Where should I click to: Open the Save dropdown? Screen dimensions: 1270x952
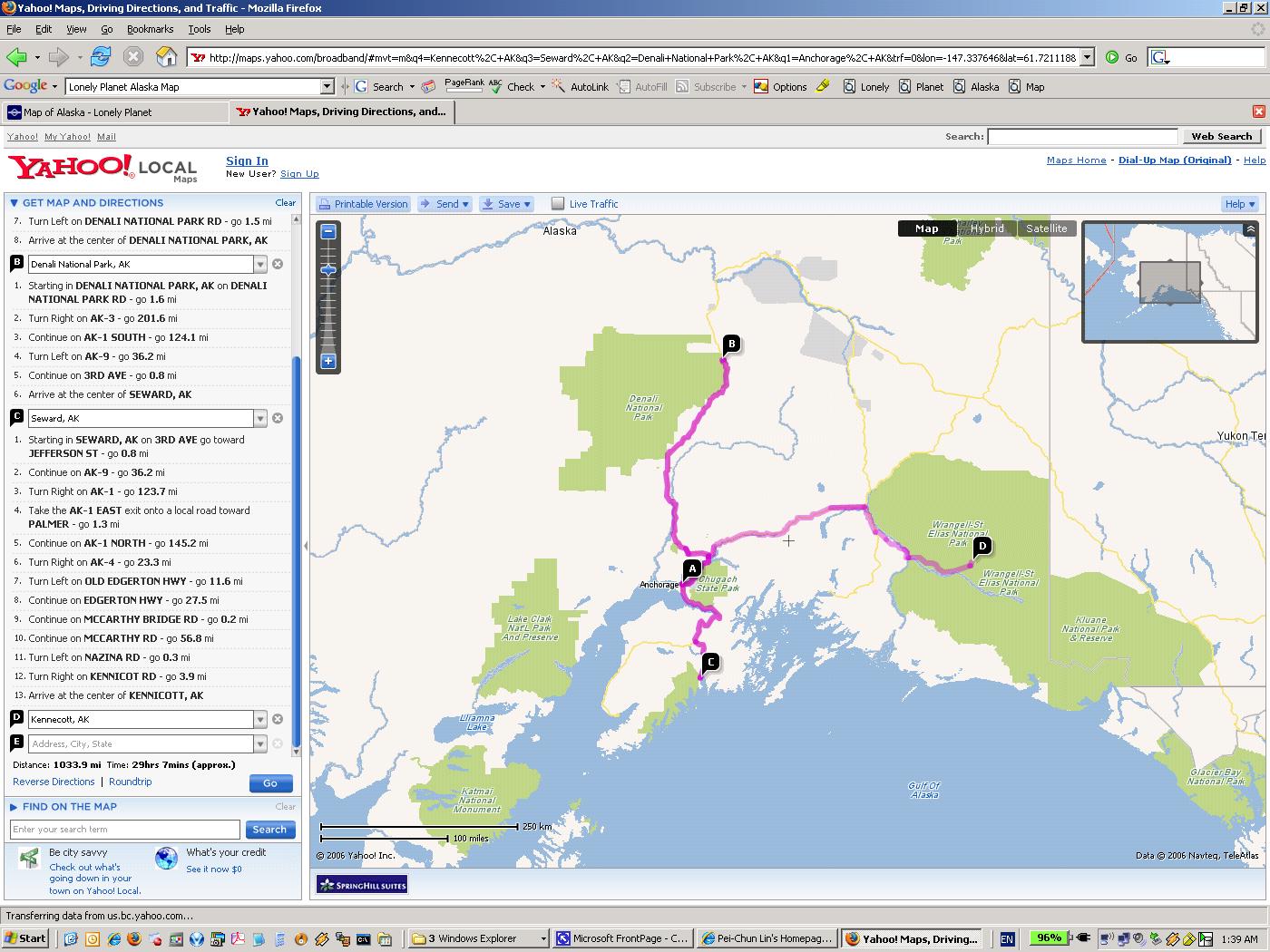[506, 204]
